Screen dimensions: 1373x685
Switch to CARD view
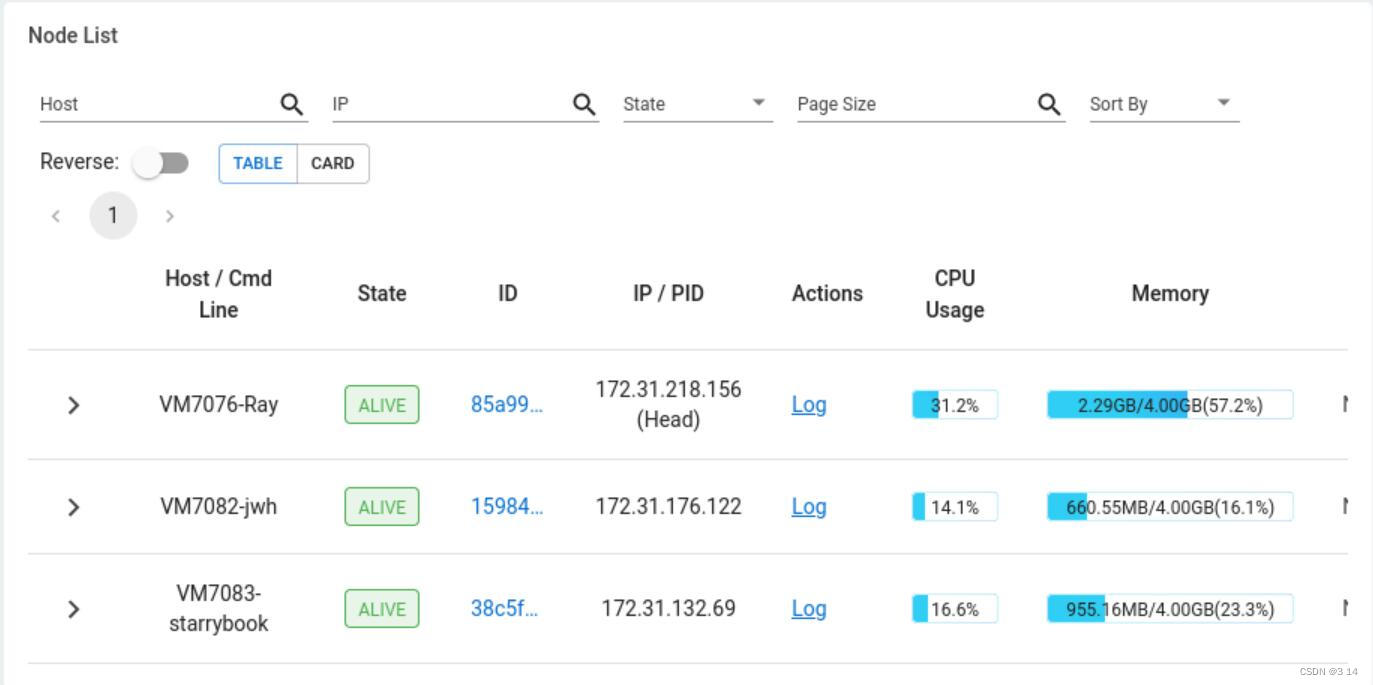click(333, 163)
